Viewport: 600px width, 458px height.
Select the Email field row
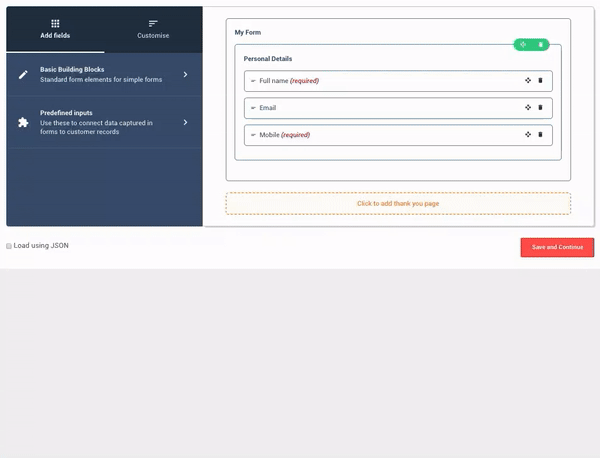point(398,108)
